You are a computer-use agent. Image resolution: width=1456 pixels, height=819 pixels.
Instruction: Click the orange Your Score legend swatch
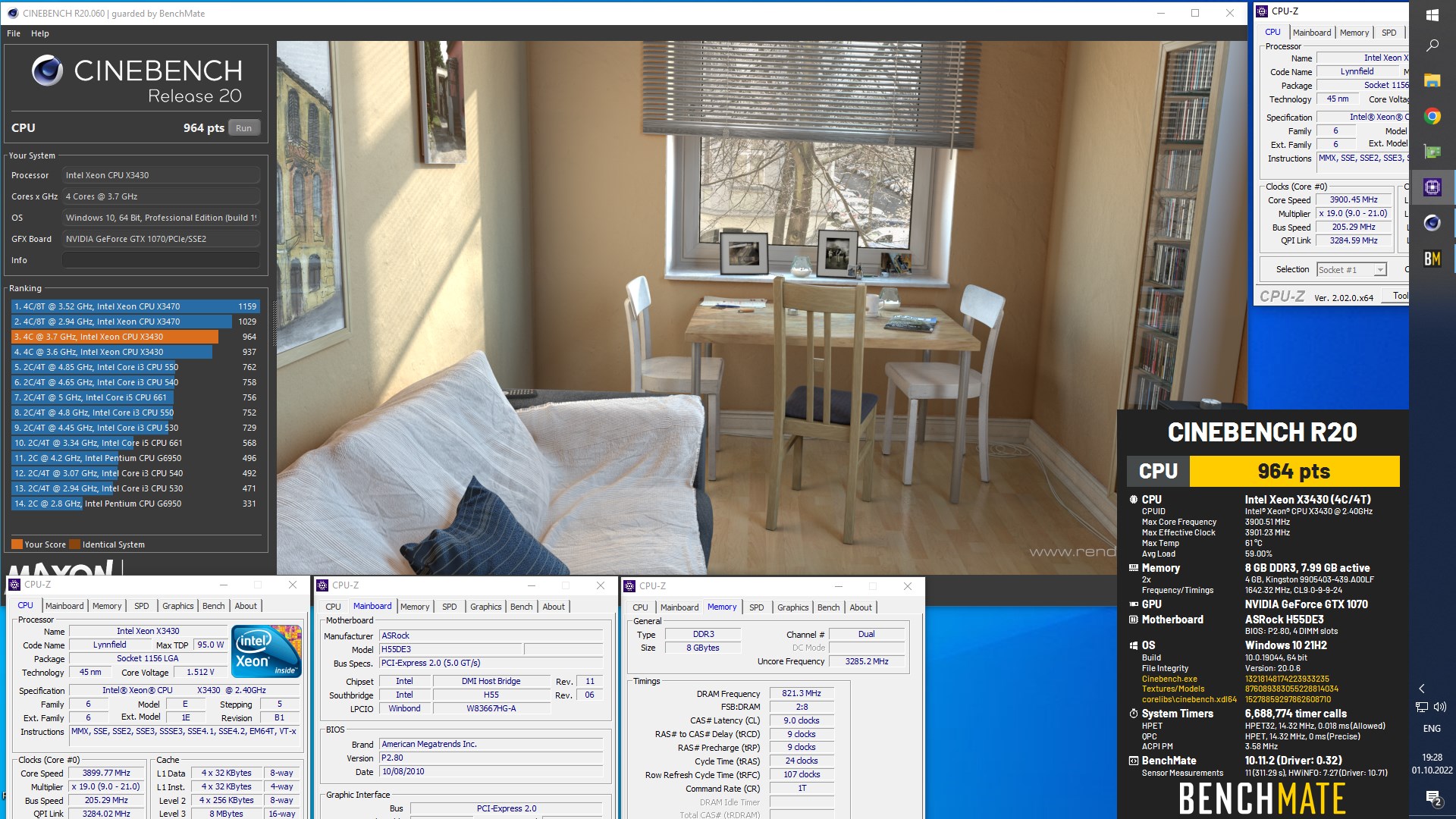17,544
